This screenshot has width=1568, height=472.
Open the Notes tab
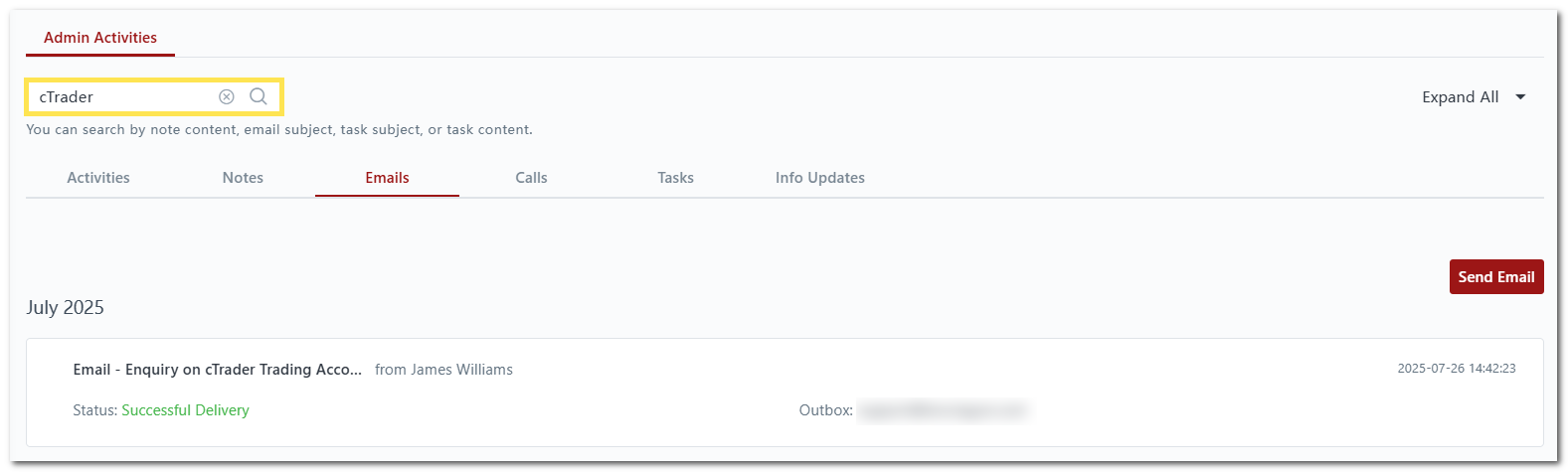[x=243, y=178]
